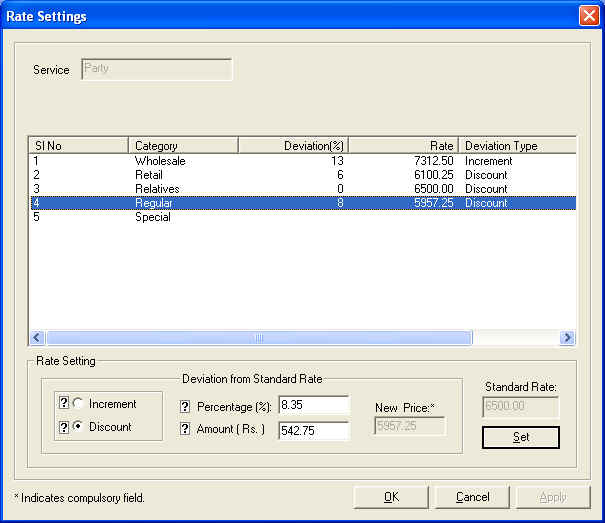
Task: Sort by Deviation Type column header
Action: 517,146
